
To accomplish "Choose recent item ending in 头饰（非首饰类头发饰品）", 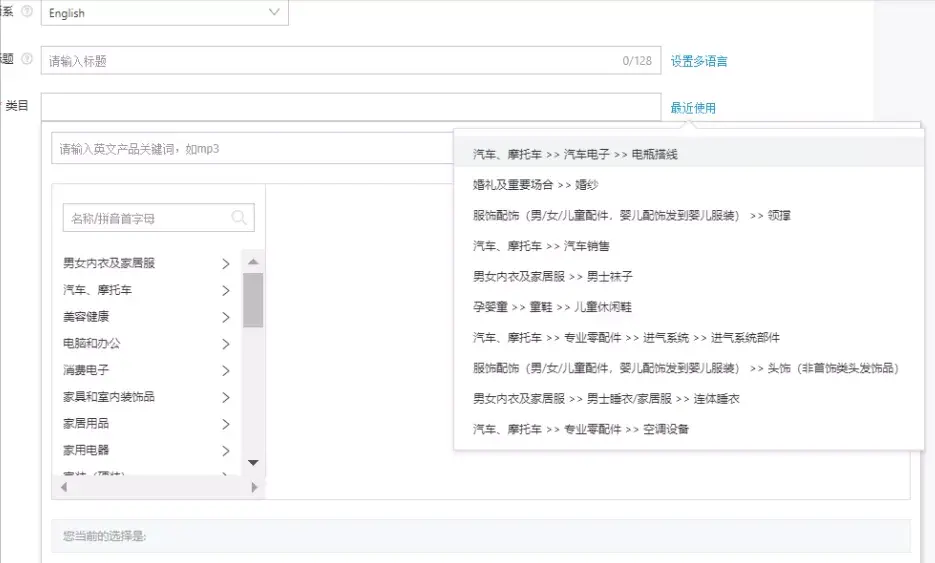I will pos(689,368).
